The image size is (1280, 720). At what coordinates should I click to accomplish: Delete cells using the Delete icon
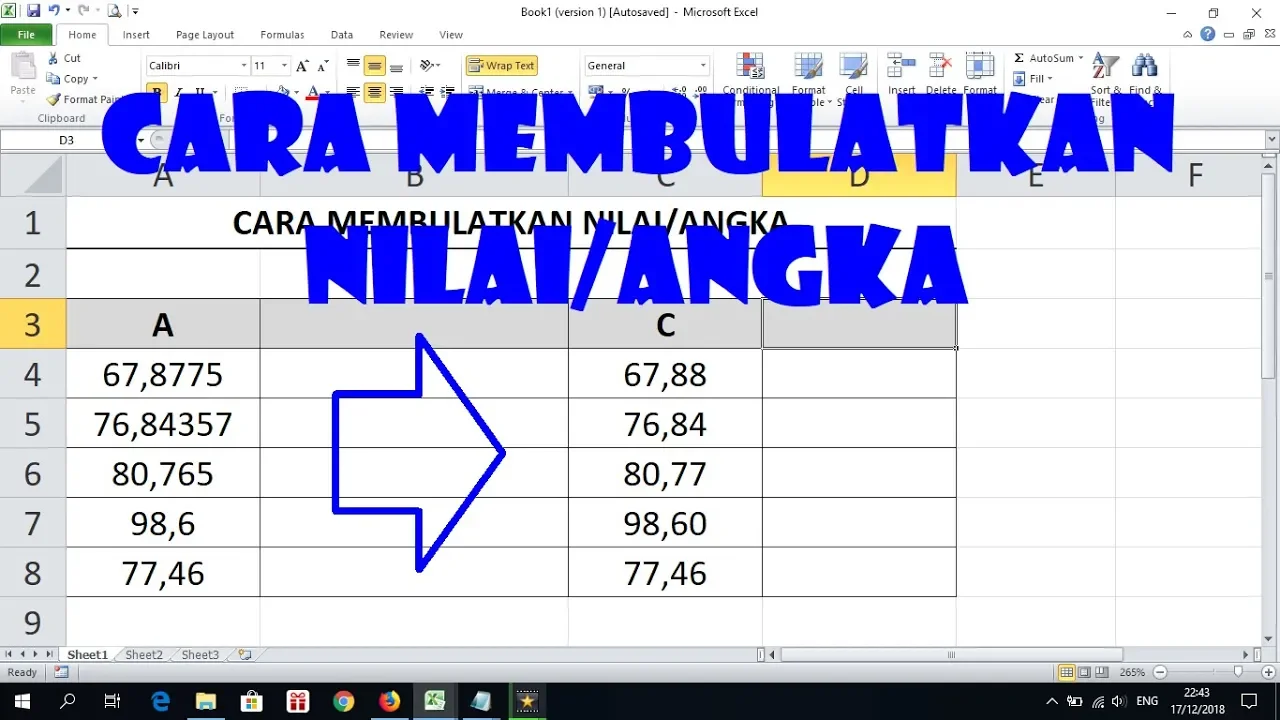point(940,65)
